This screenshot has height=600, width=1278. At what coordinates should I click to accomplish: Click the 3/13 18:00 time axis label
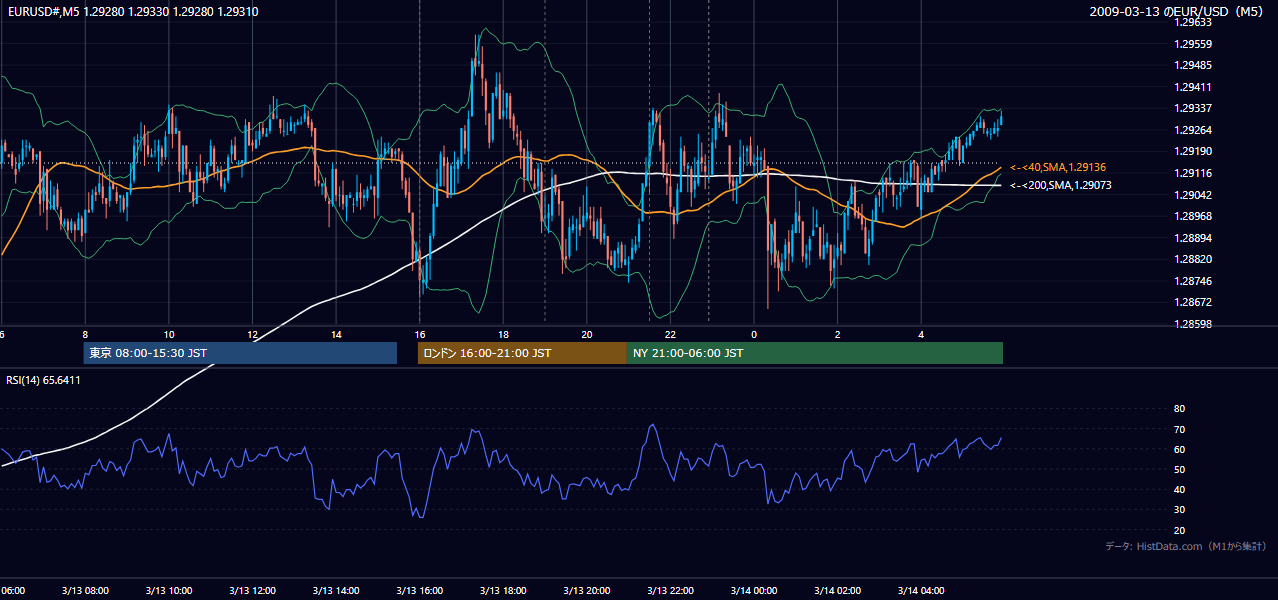pos(503,590)
